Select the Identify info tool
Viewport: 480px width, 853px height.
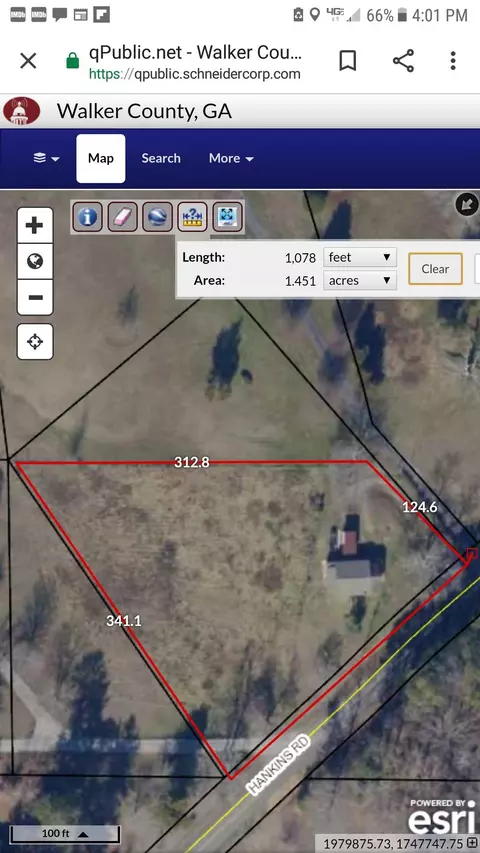(x=87, y=217)
